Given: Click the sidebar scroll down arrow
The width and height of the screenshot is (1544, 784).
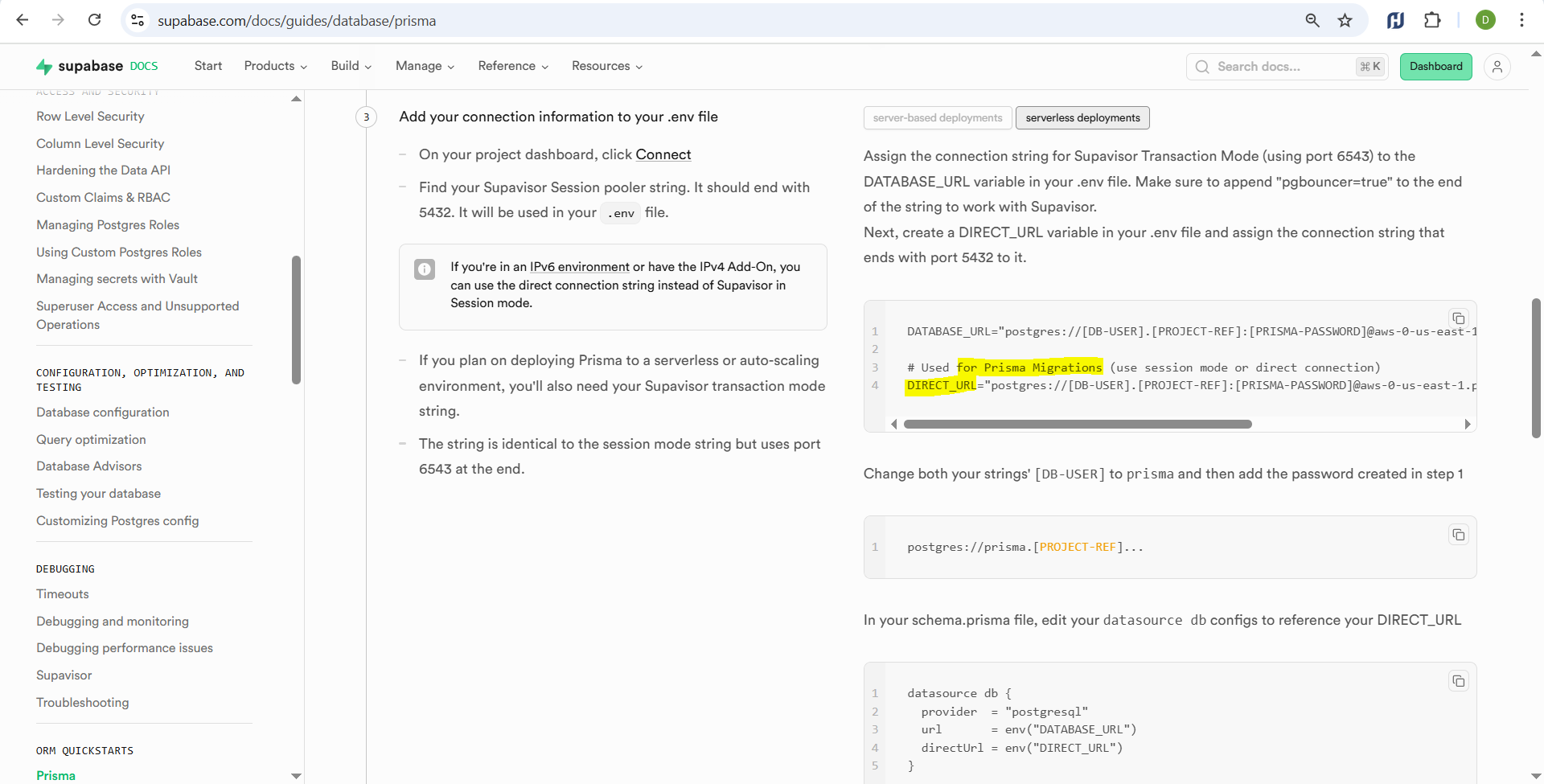Looking at the screenshot, I should (x=296, y=776).
